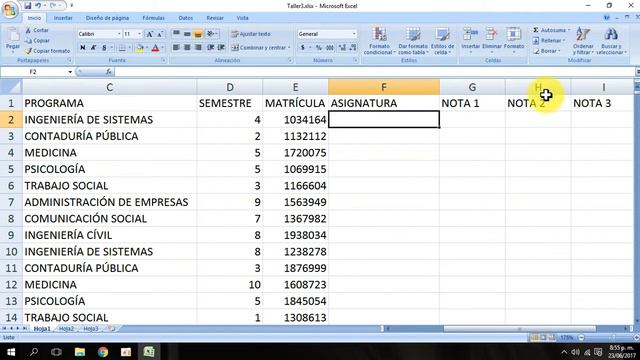The height and width of the screenshot is (360, 640).
Task: Switch to the Insertar ribbon tab
Action: 63,18
